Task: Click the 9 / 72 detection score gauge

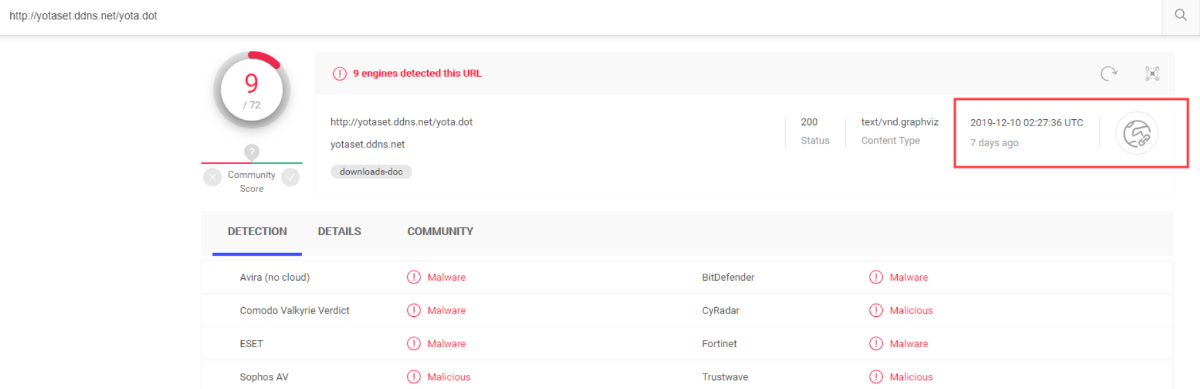Action: click(251, 89)
